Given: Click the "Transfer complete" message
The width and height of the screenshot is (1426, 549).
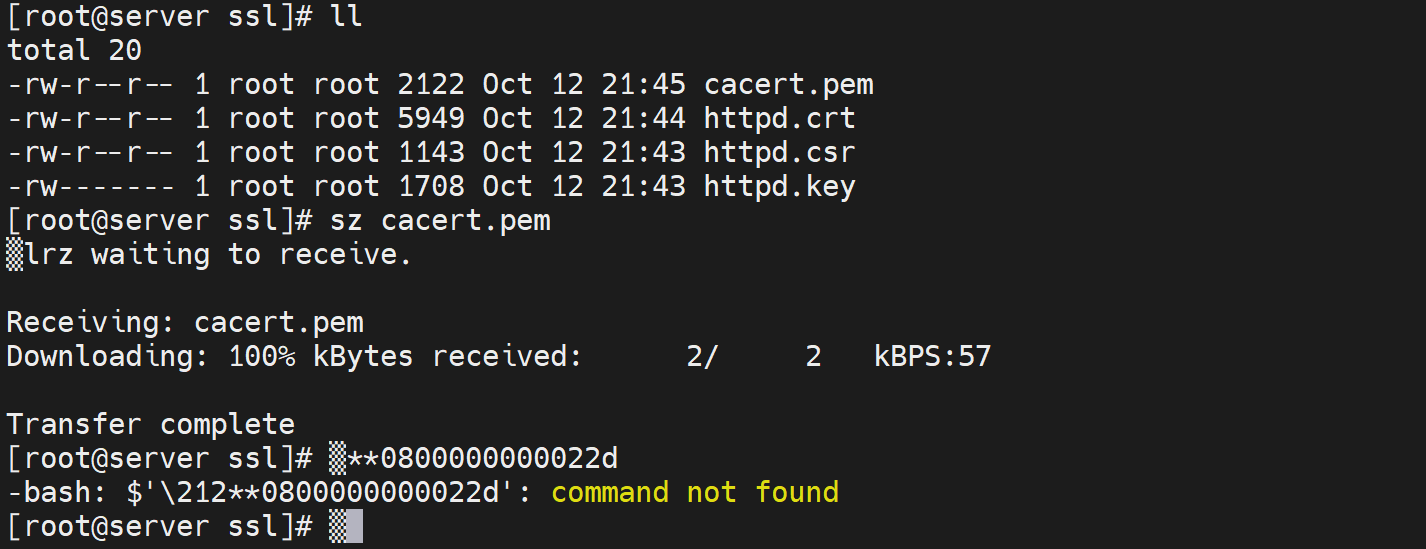Looking at the screenshot, I should (x=151, y=425).
